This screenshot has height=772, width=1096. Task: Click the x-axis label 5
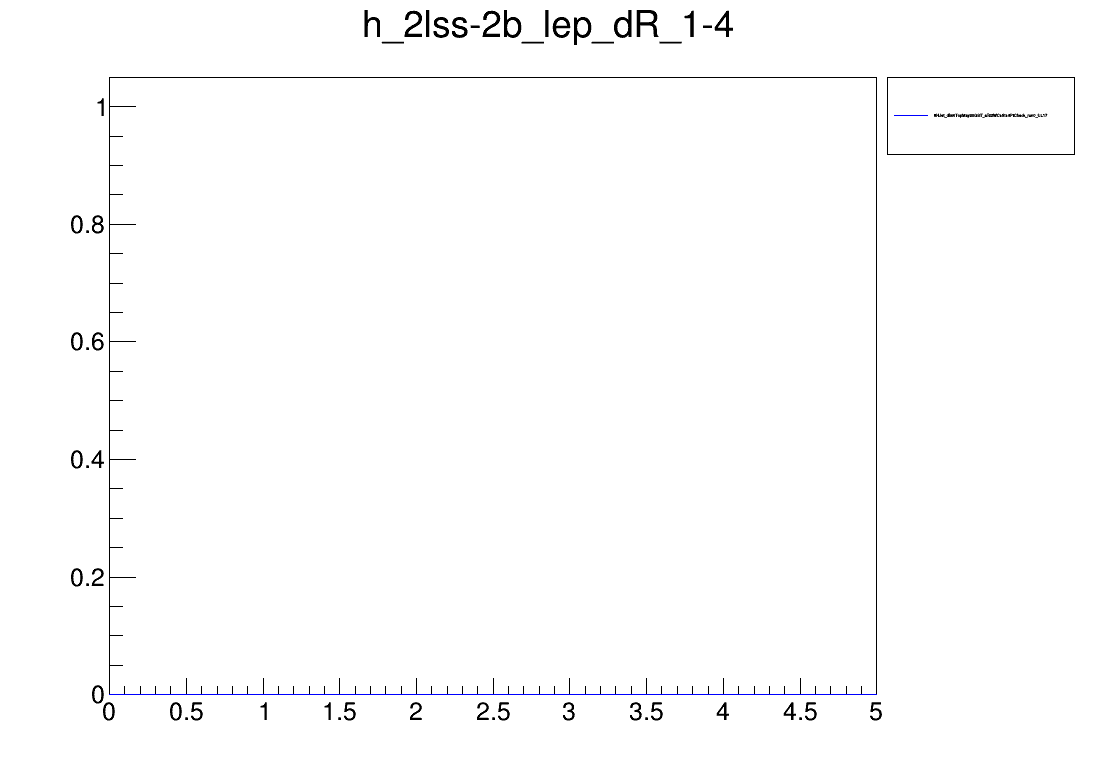click(x=876, y=713)
